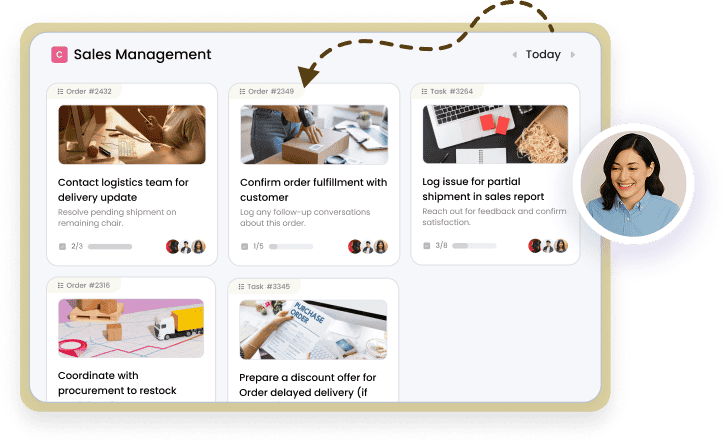Viewport: 725px width, 441px height.
Task: Go to next day with right arrow
Action: (573, 55)
